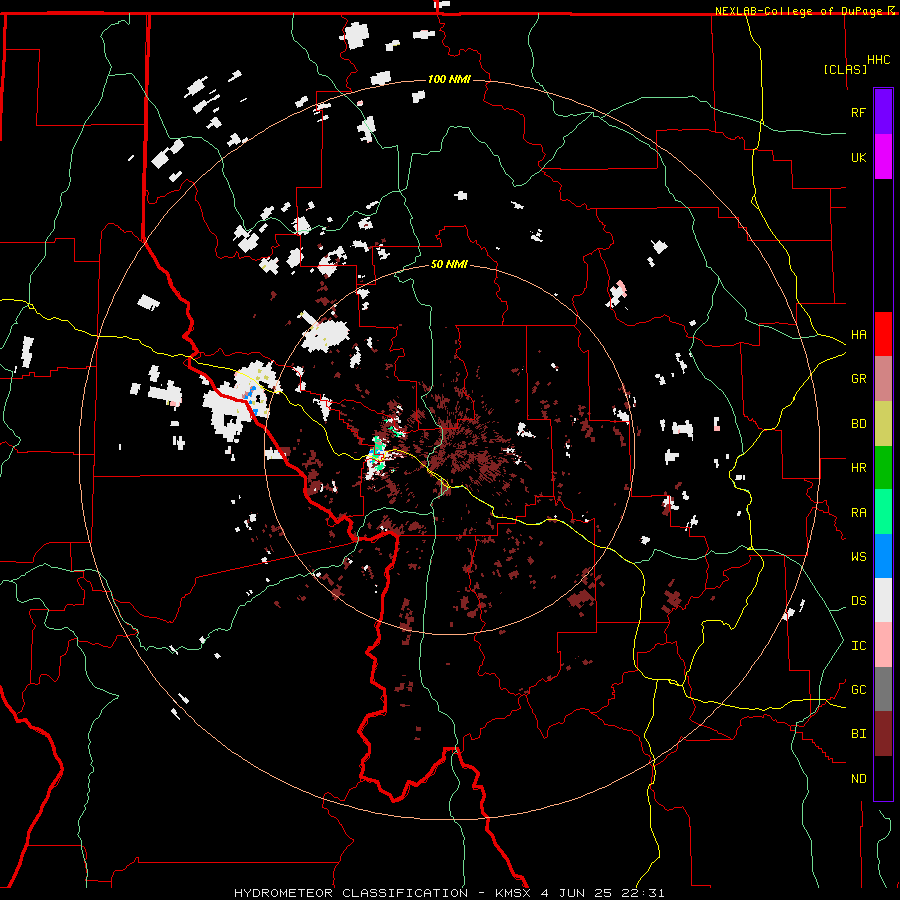Click the BI brown legend color block
This screenshot has height=900, width=900.
point(883,734)
